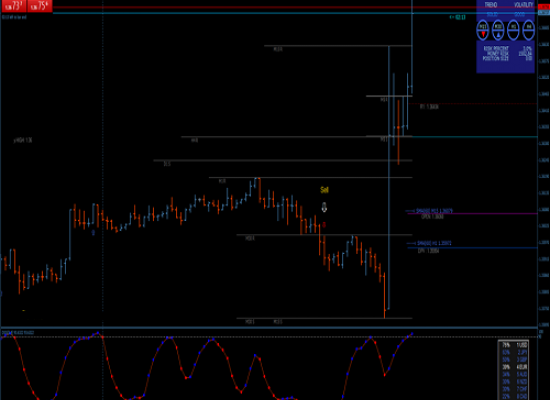The image size is (550, 400).
Task: Select the 5 AUD row in strength table
Action: tap(514, 374)
